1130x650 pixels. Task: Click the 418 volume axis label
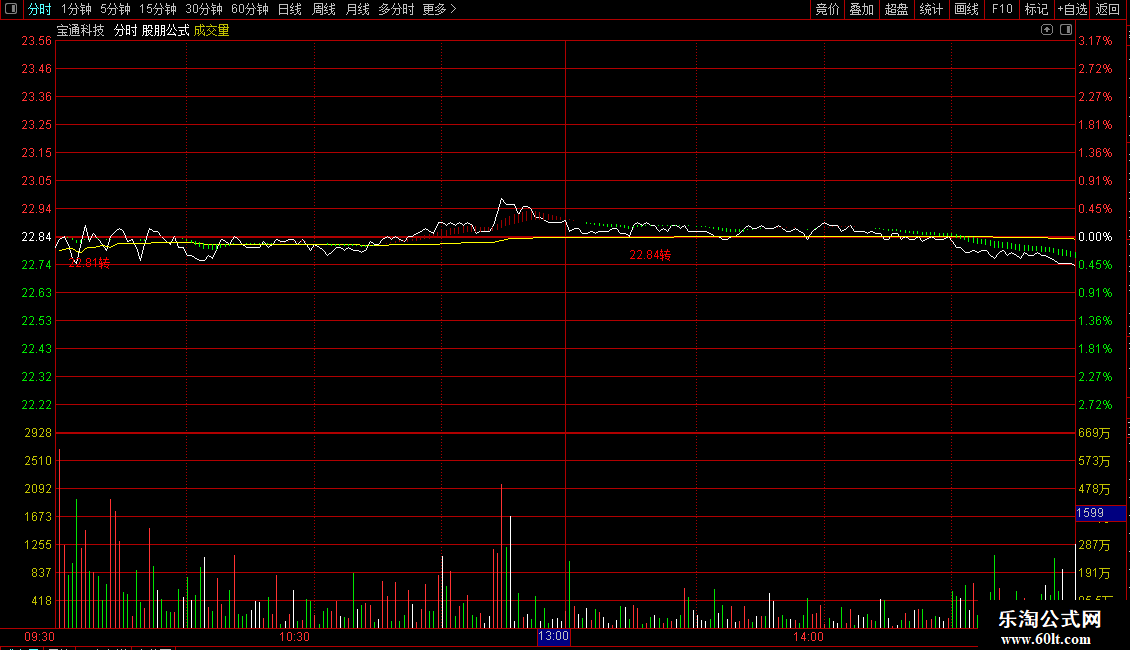point(41,601)
